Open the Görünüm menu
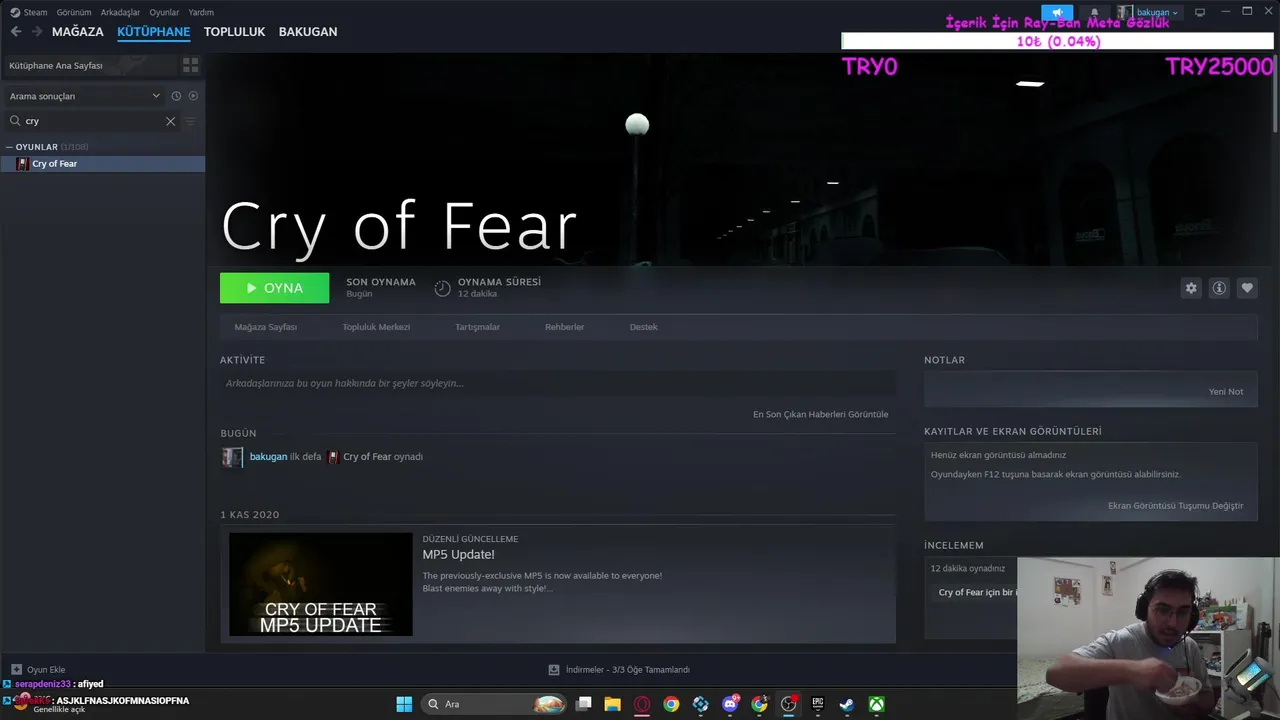The image size is (1280, 720). (74, 13)
